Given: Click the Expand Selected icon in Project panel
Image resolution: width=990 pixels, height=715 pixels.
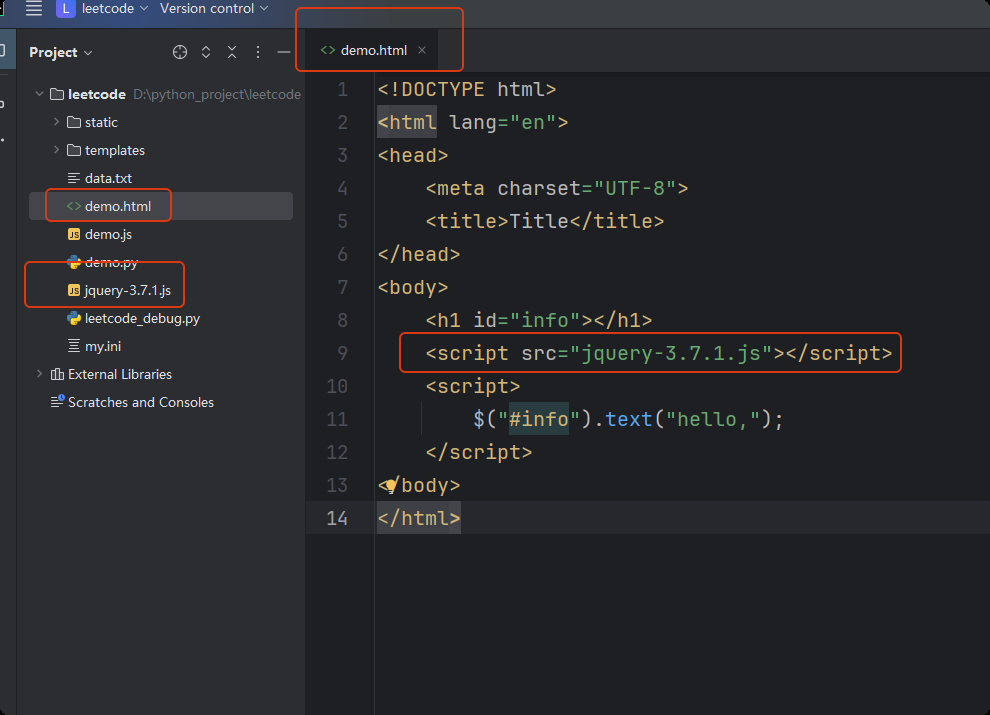Looking at the screenshot, I should 206,52.
